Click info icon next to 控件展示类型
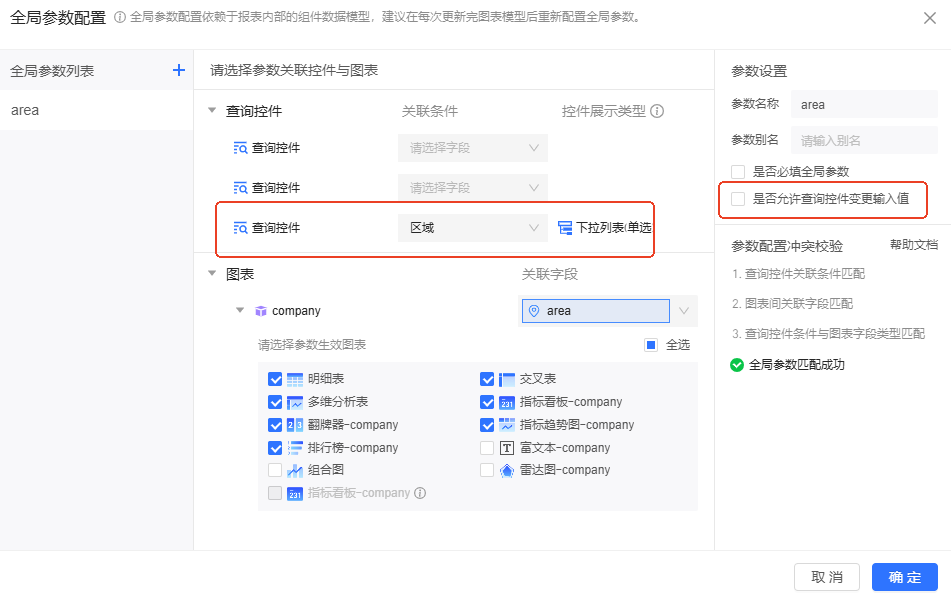The height and width of the screenshot is (604, 951). [657, 112]
